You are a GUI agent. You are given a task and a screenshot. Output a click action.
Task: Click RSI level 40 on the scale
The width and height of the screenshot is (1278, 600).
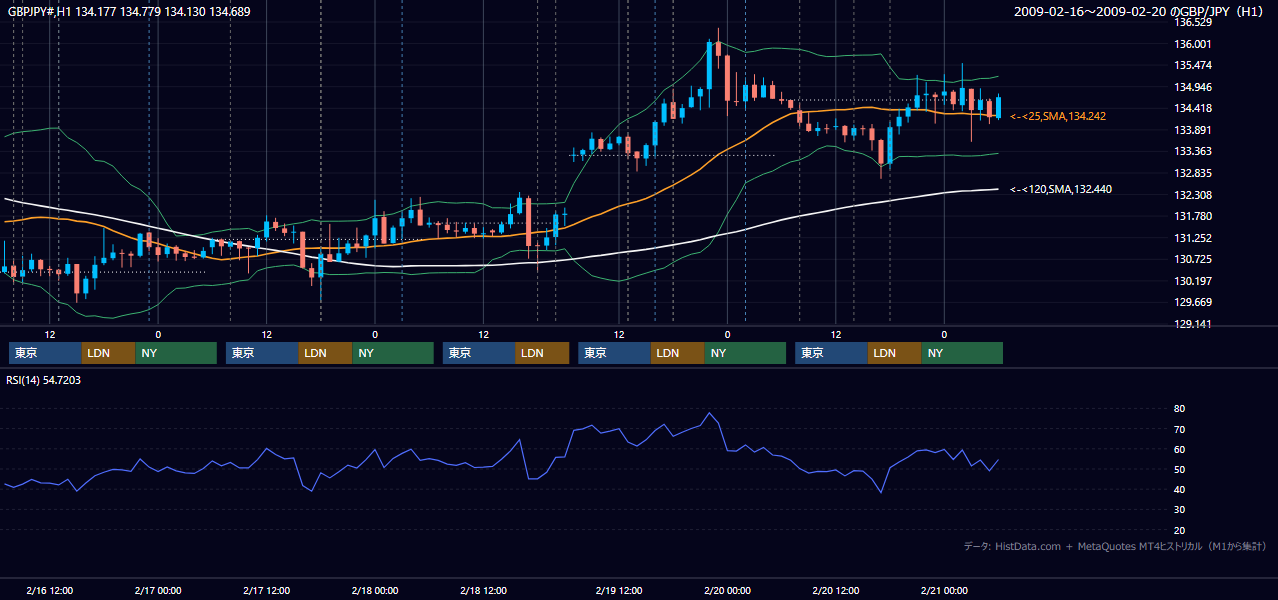pyautogui.click(x=1179, y=489)
